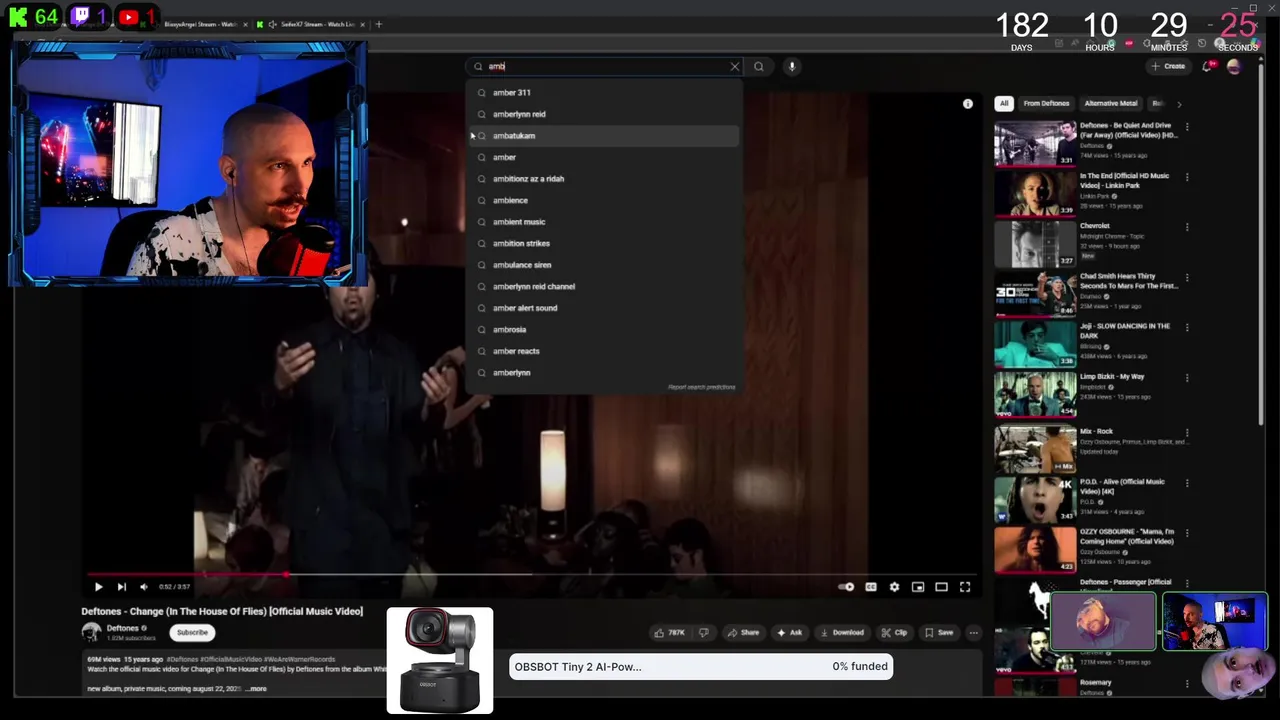Screen dimensions: 1280x720
Task: Choose the 'ambient music' suggestion
Action: [x=604, y=222]
